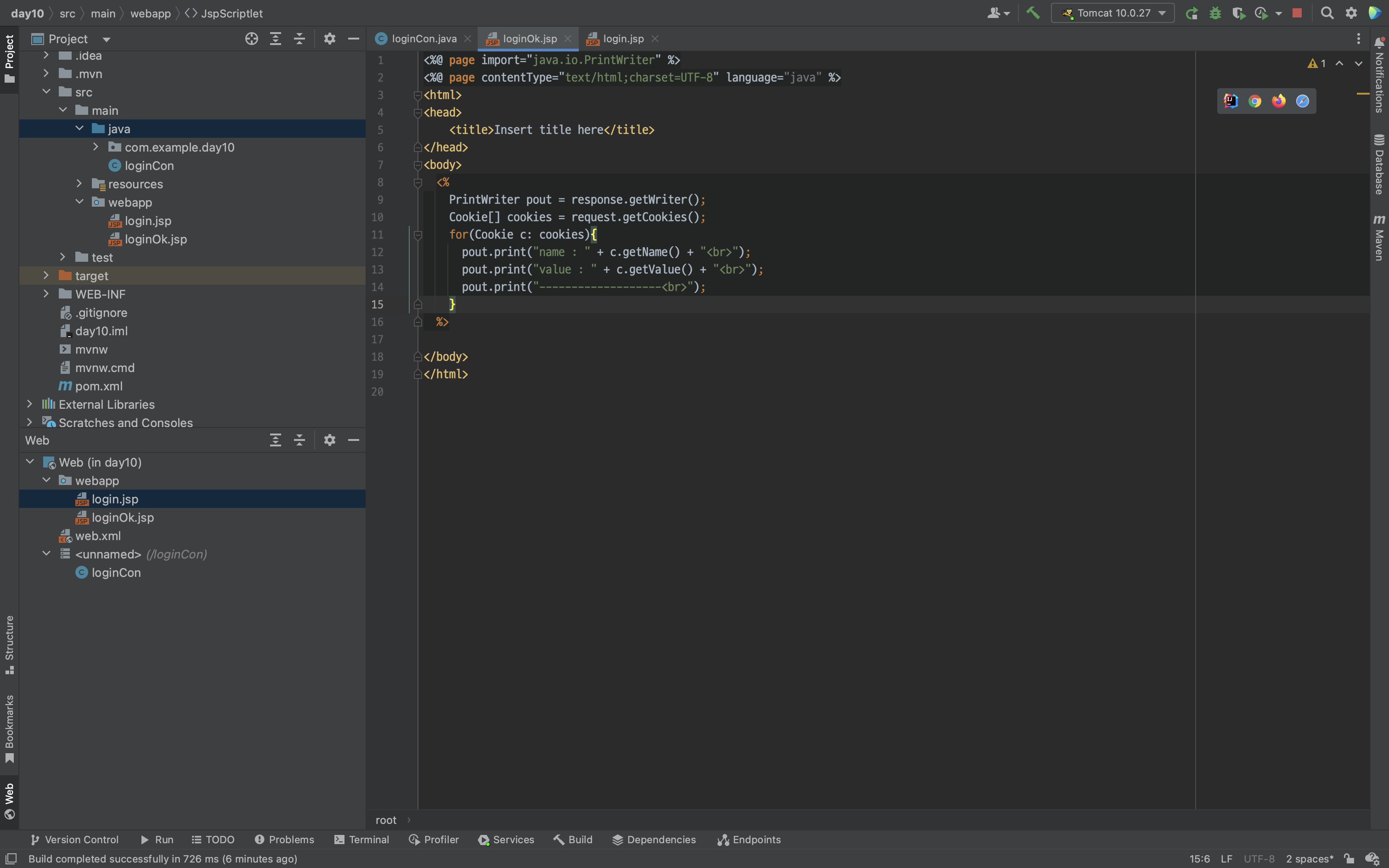
Task: Open preview in Firefox browser icon
Action: [1279, 101]
